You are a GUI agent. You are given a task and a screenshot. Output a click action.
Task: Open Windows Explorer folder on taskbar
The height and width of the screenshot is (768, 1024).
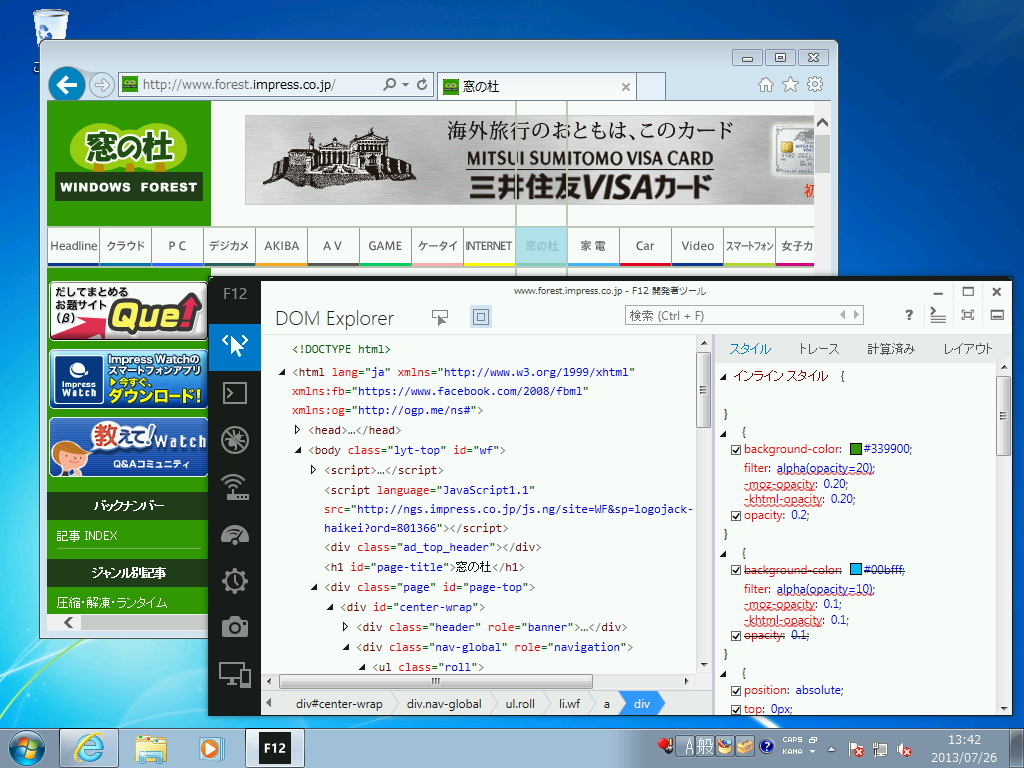pos(150,748)
